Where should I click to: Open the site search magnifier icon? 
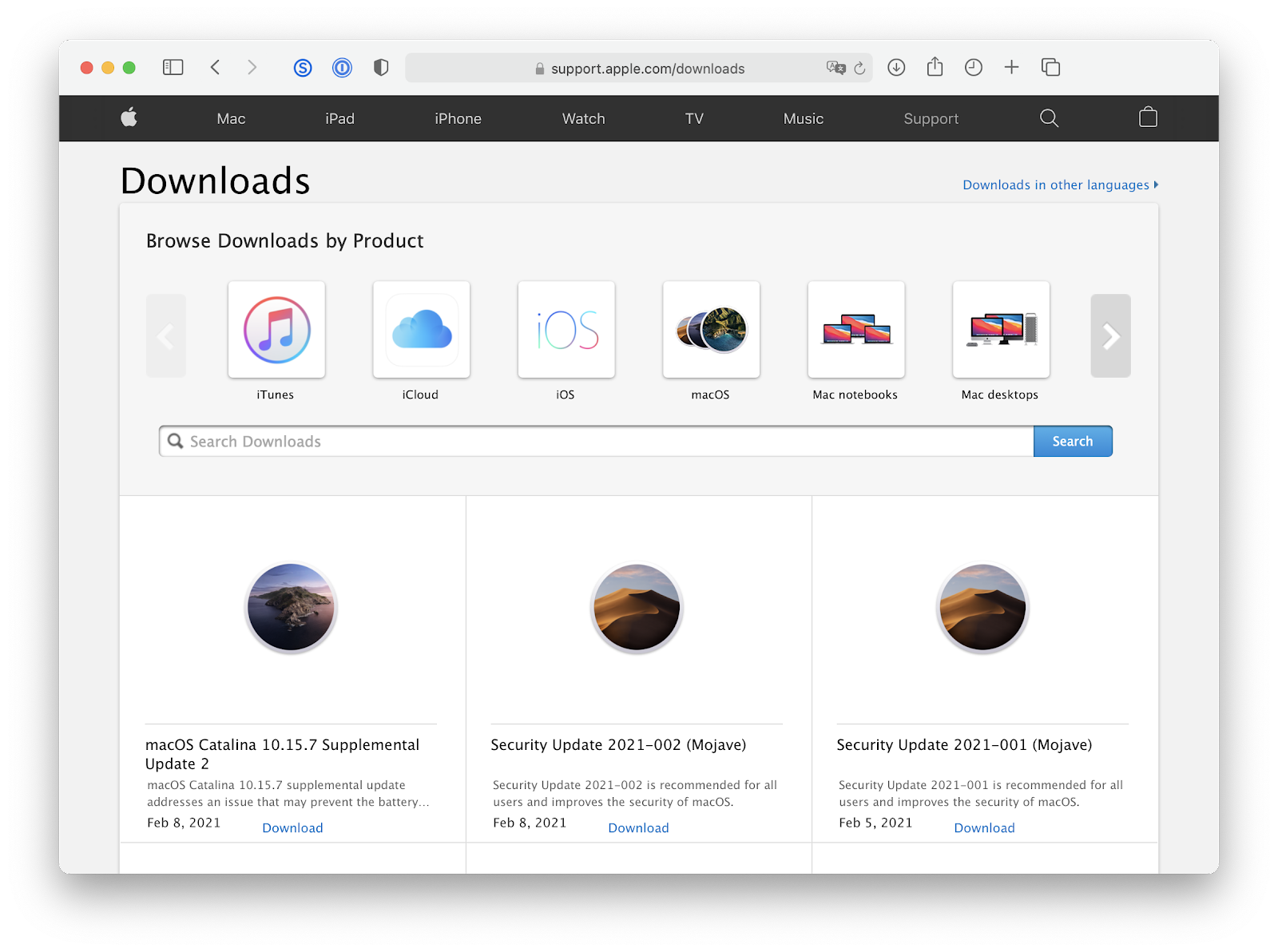point(1049,118)
